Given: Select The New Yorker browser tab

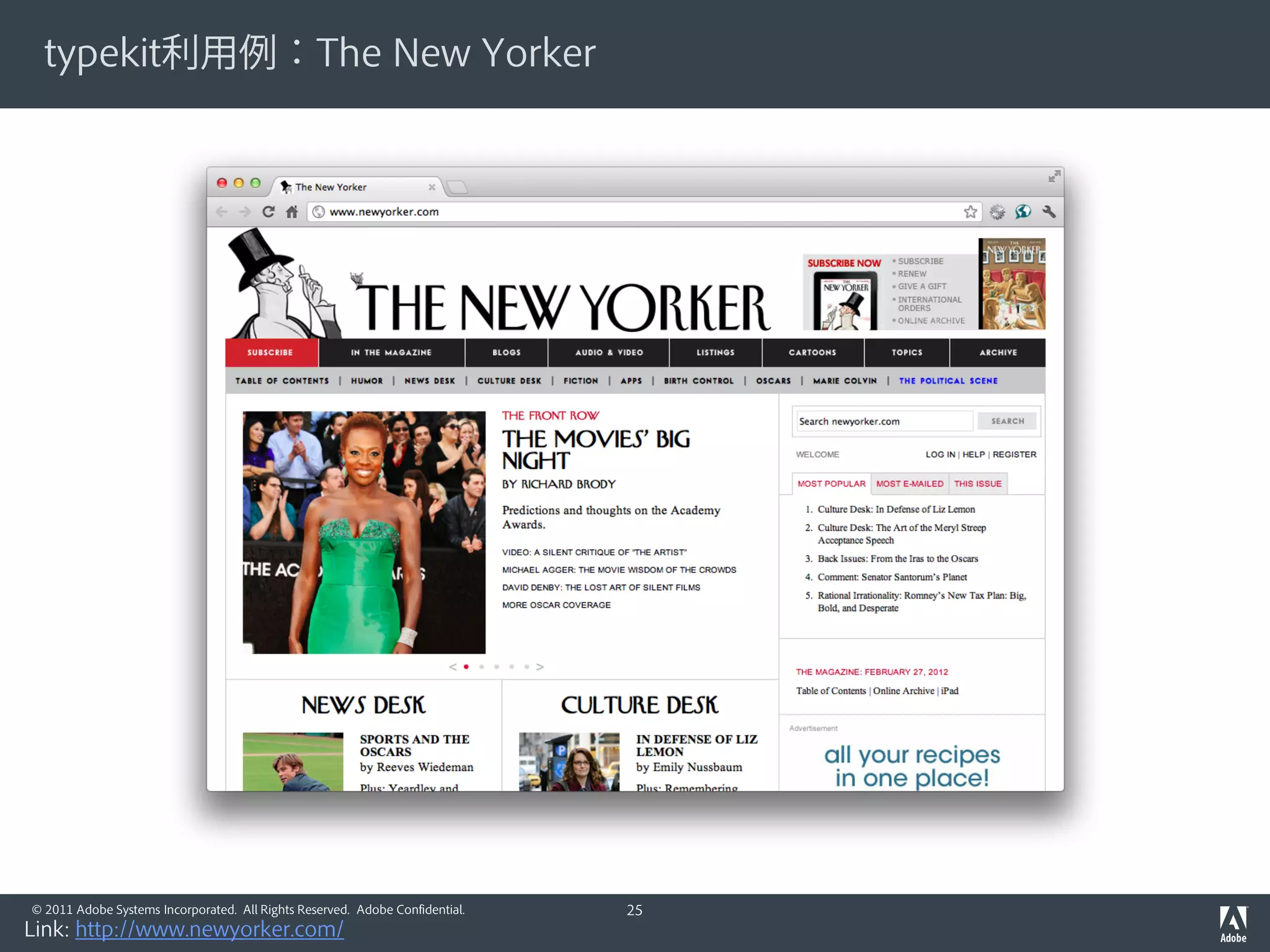Looking at the screenshot, I should point(355,187).
